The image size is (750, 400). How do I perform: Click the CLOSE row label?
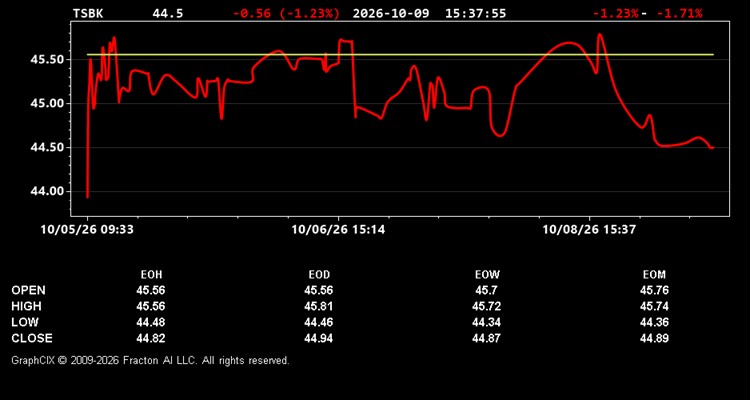click(x=32, y=338)
